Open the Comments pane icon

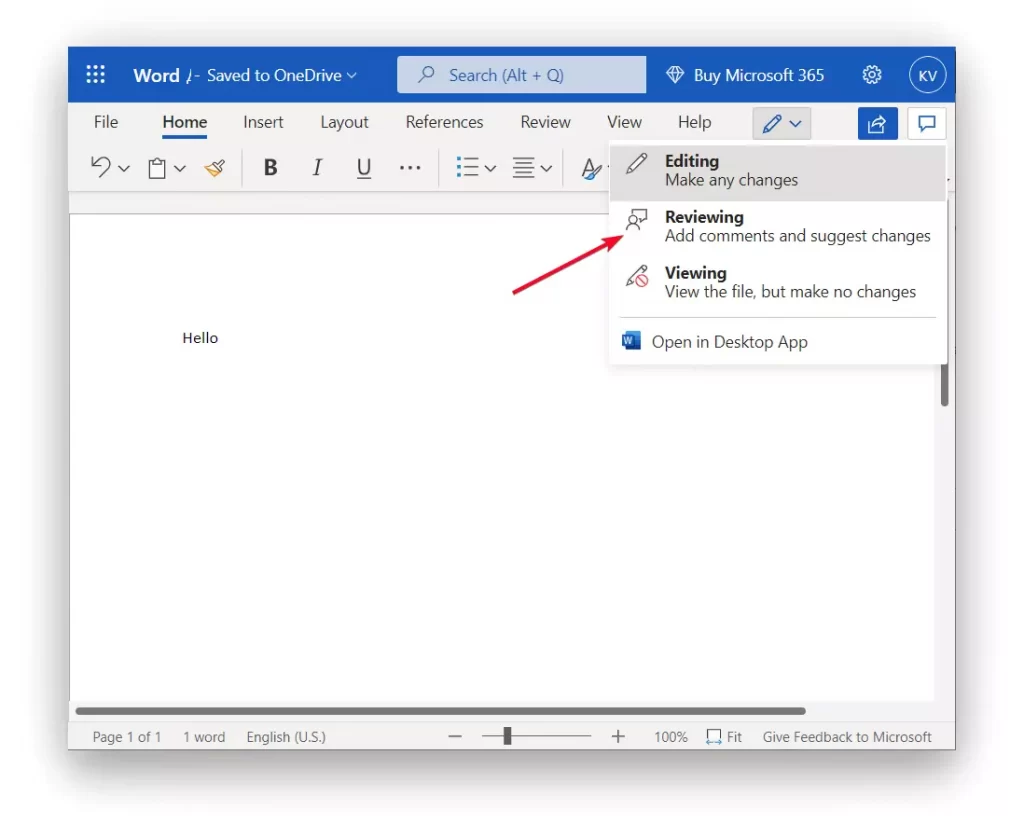(x=927, y=123)
